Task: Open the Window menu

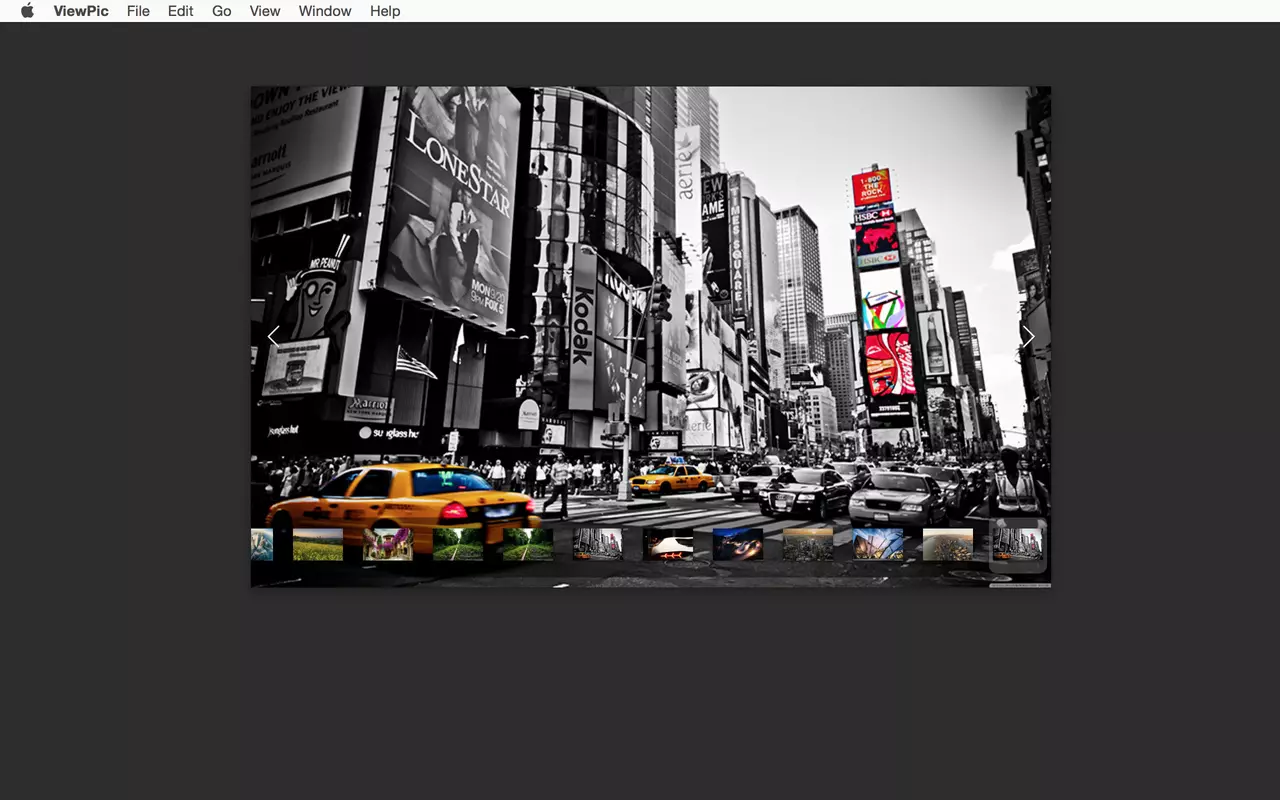Action: click(x=325, y=11)
